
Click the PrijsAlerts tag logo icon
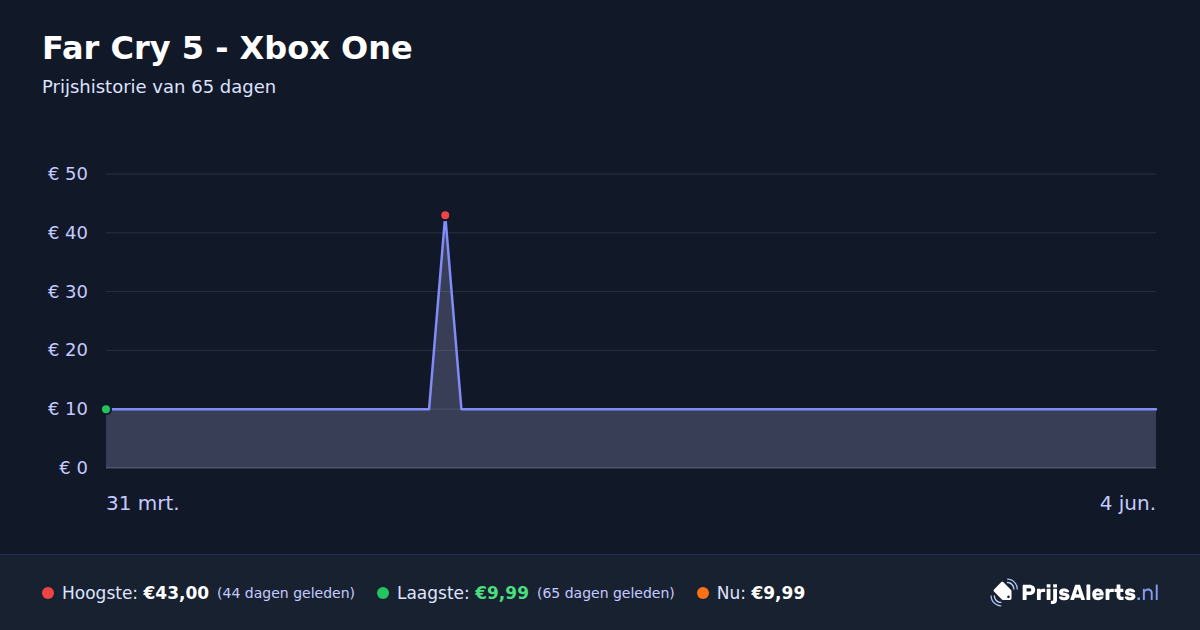1003,593
